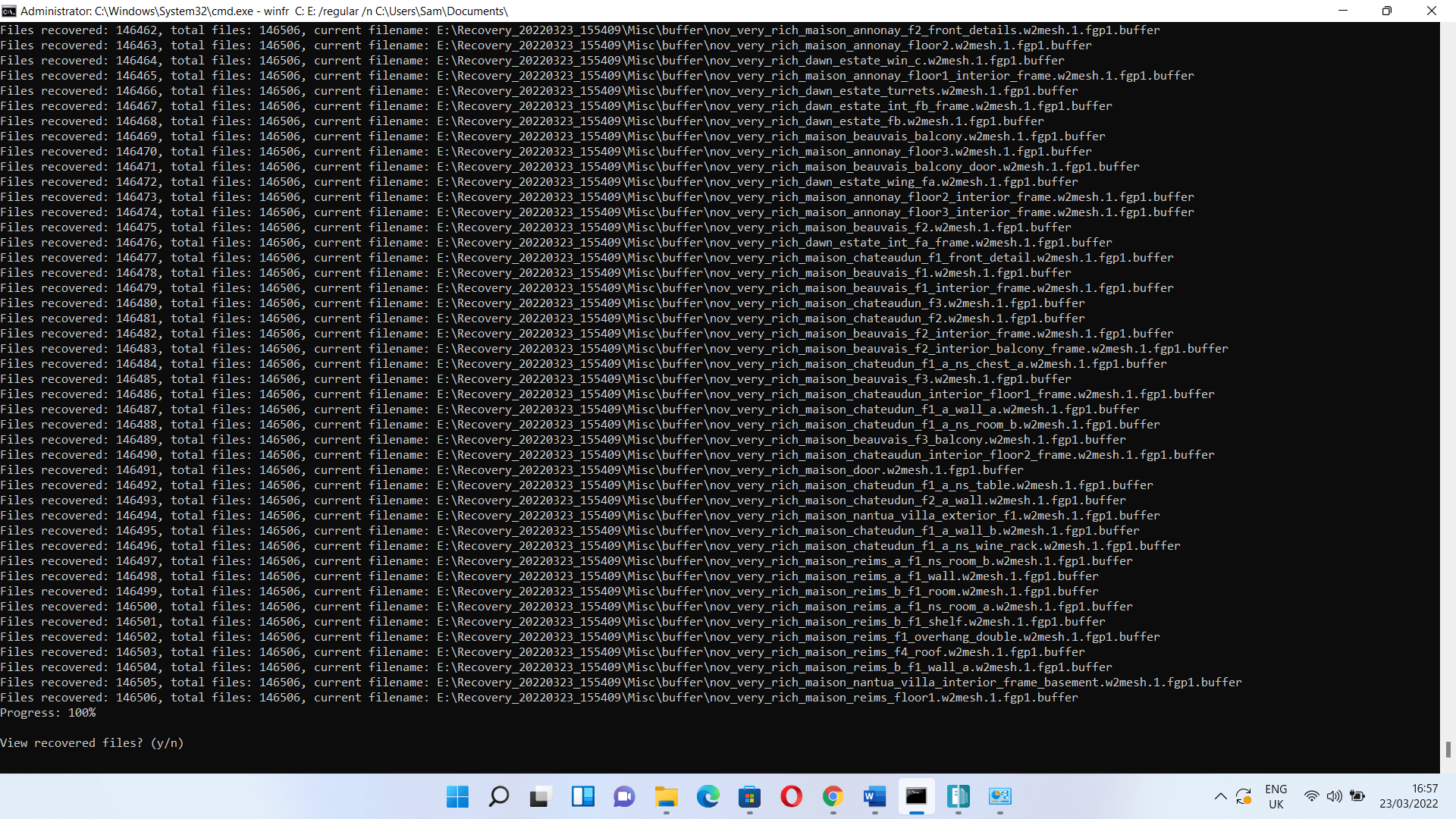This screenshot has height=819, width=1456.
Task: Click the maison_reims_b_f1_shelf line
Action: pos(553,622)
